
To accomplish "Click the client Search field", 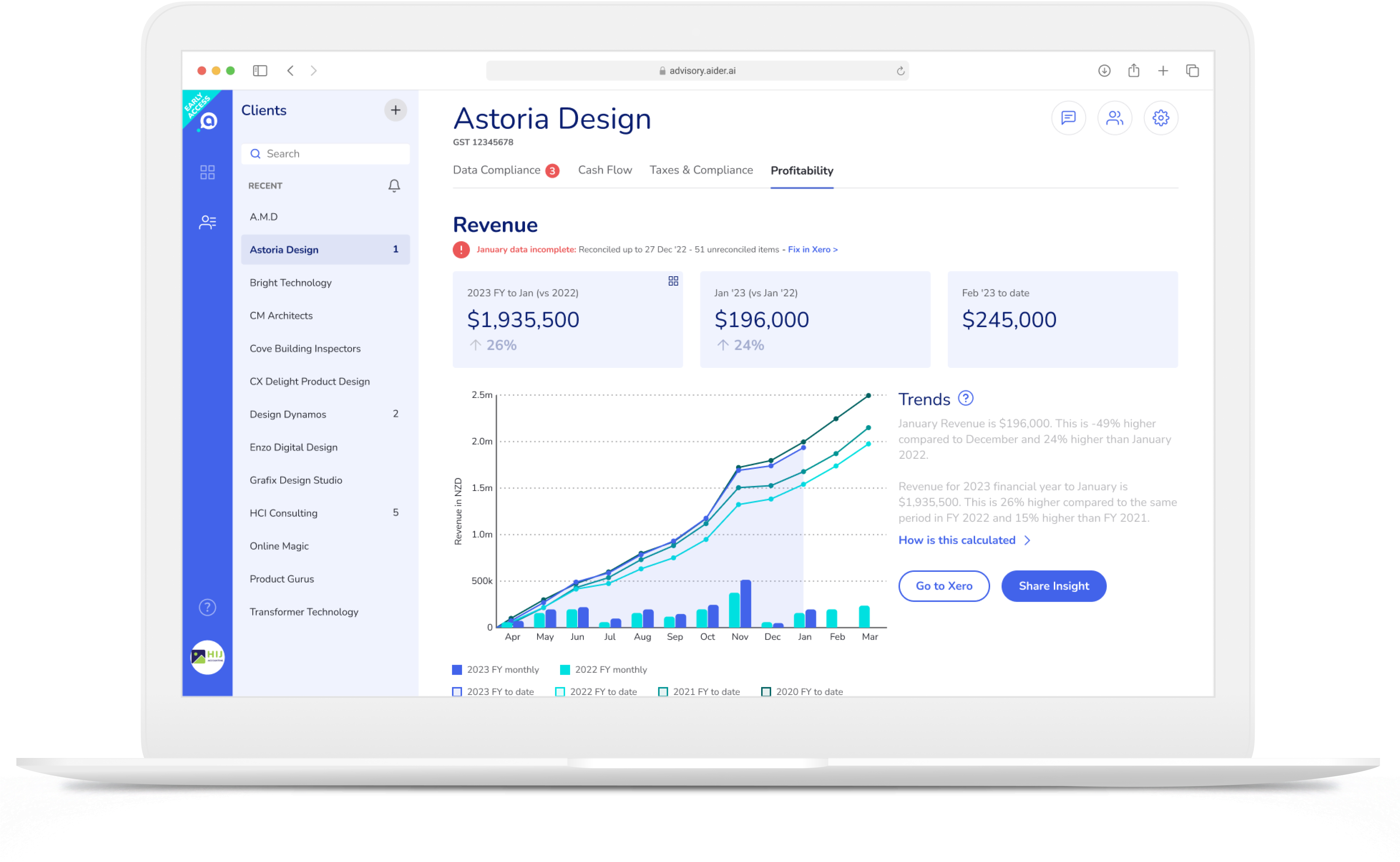I will pyautogui.click(x=325, y=153).
